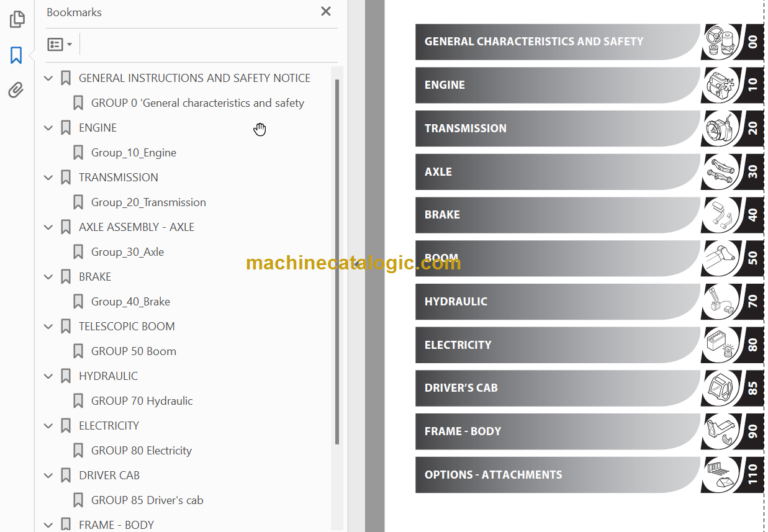Click the DRIVER'S CAB section banner
Image resolution: width=768 pixels, height=532 pixels.
(558, 388)
